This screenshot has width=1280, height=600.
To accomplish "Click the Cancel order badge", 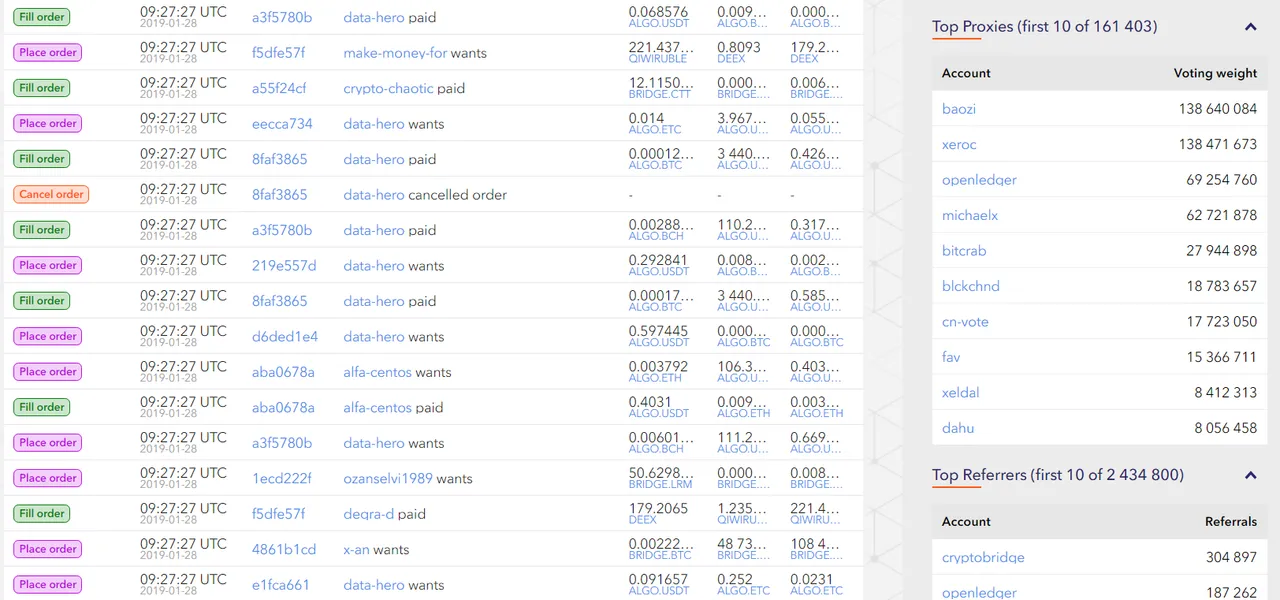I will pos(52,194).
